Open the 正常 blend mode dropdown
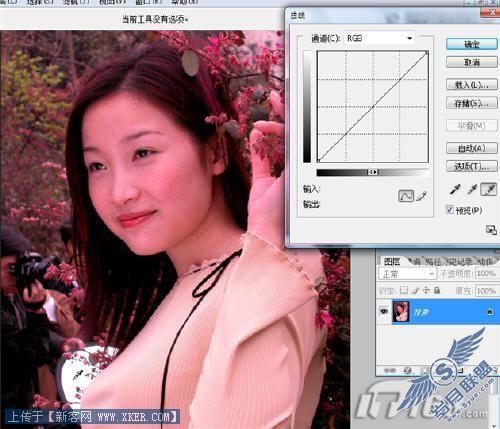This screenshot has width=500, height=429. pyautogui.click(x=407, y=274)
